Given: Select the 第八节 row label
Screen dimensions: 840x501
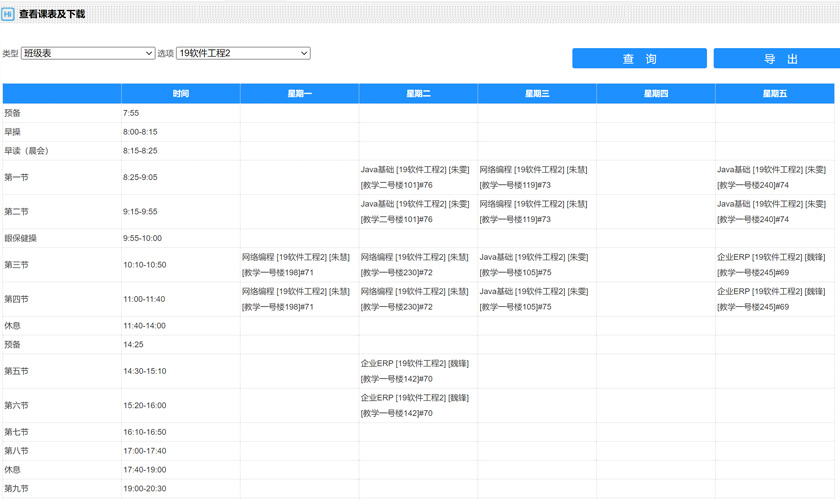Looking at the screenshot, I should [16, 451].
